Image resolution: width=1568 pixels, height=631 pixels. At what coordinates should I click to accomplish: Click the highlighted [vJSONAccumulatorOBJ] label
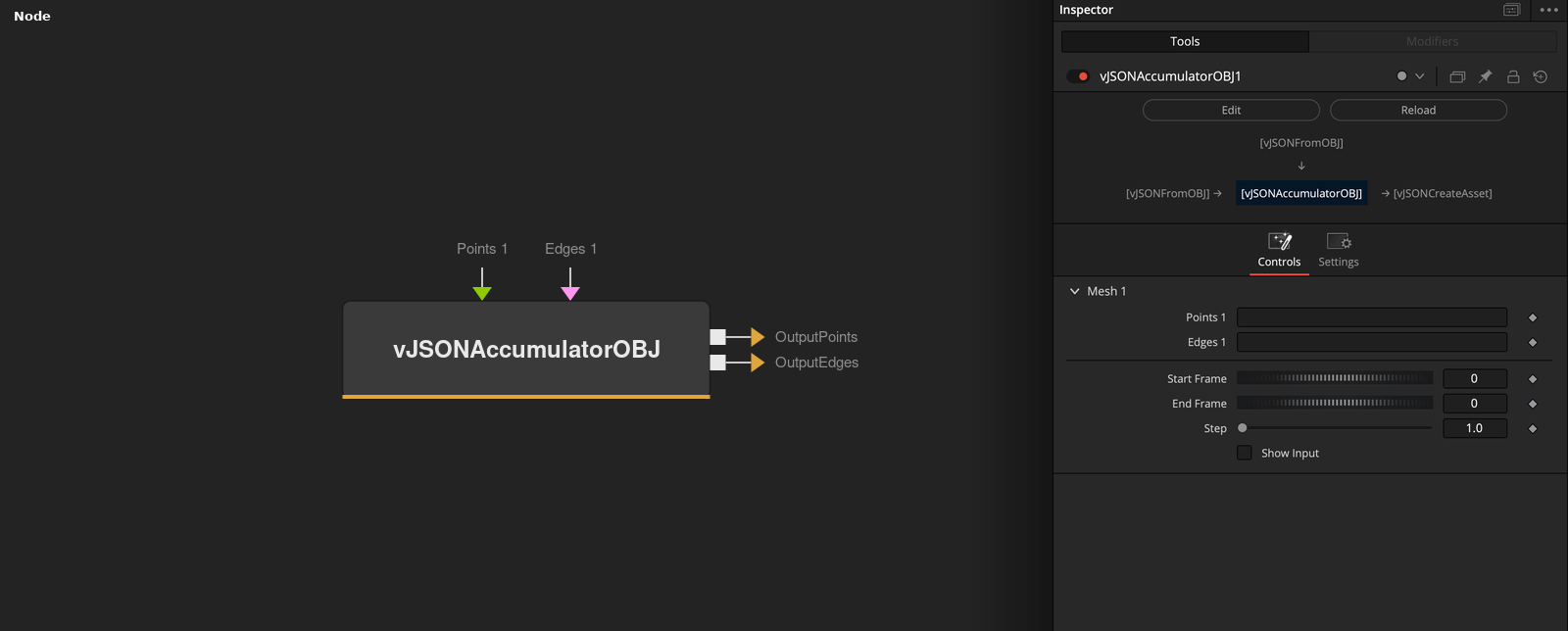pos(1301,193)
